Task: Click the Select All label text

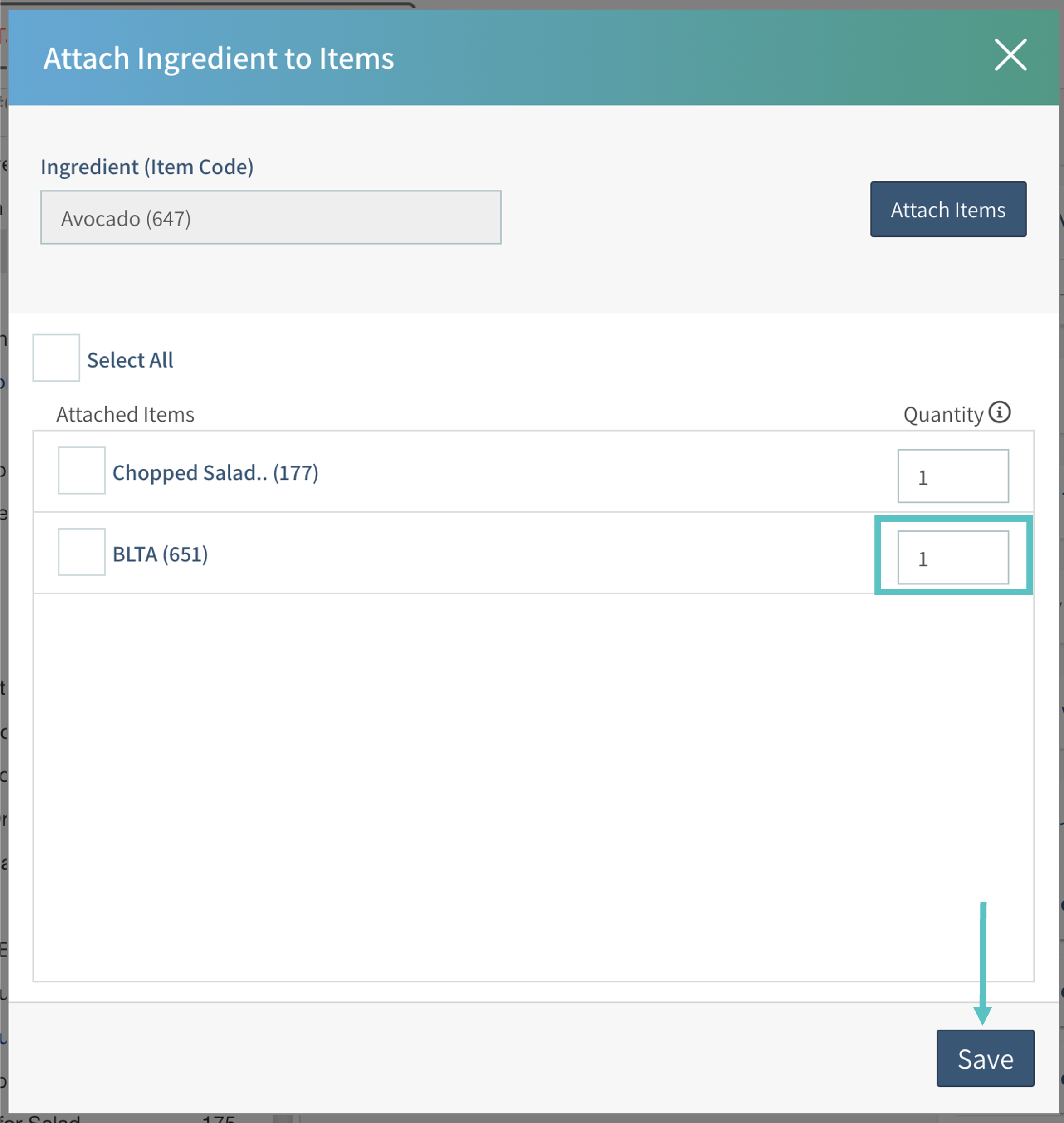Action: pos(130,360)
